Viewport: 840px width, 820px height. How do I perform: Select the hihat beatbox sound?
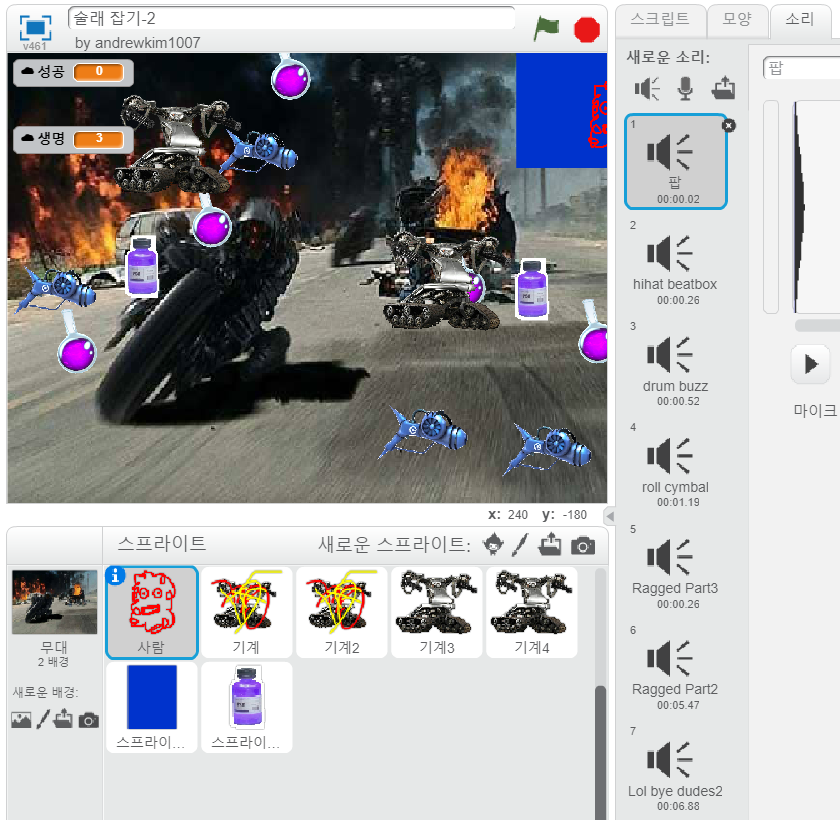click(x=675, y=262)
